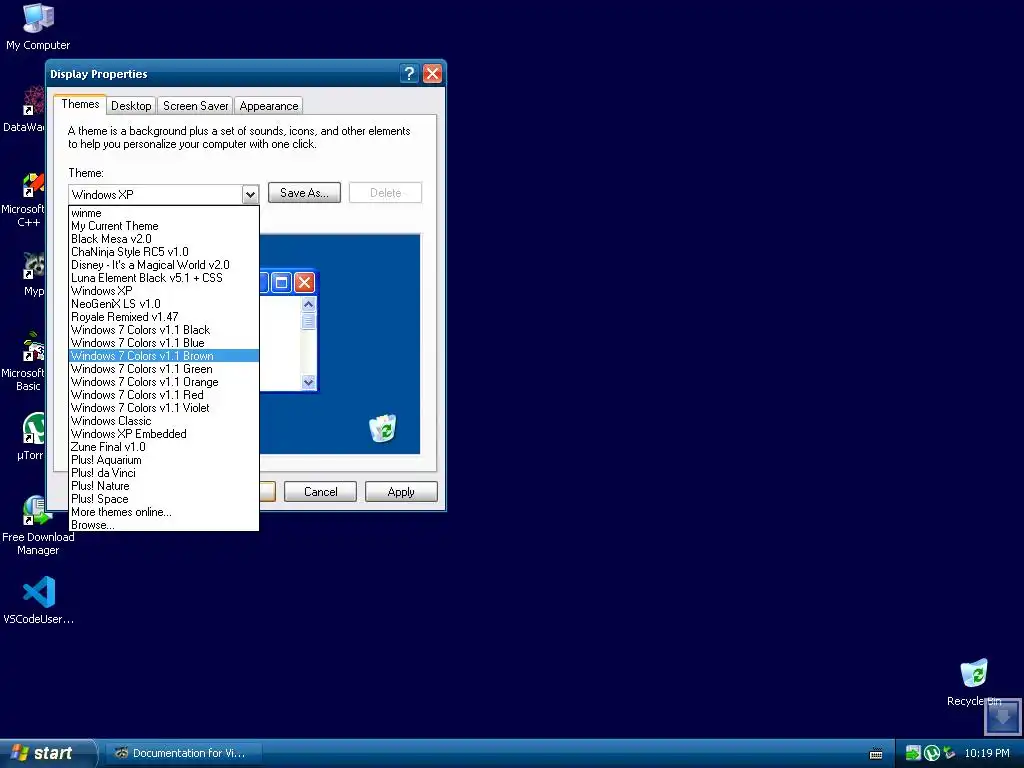The height and width of the screenshot is (768, 1024).
Task: Collapse the Theme dropdown arrow
Action: click(250, 195)
